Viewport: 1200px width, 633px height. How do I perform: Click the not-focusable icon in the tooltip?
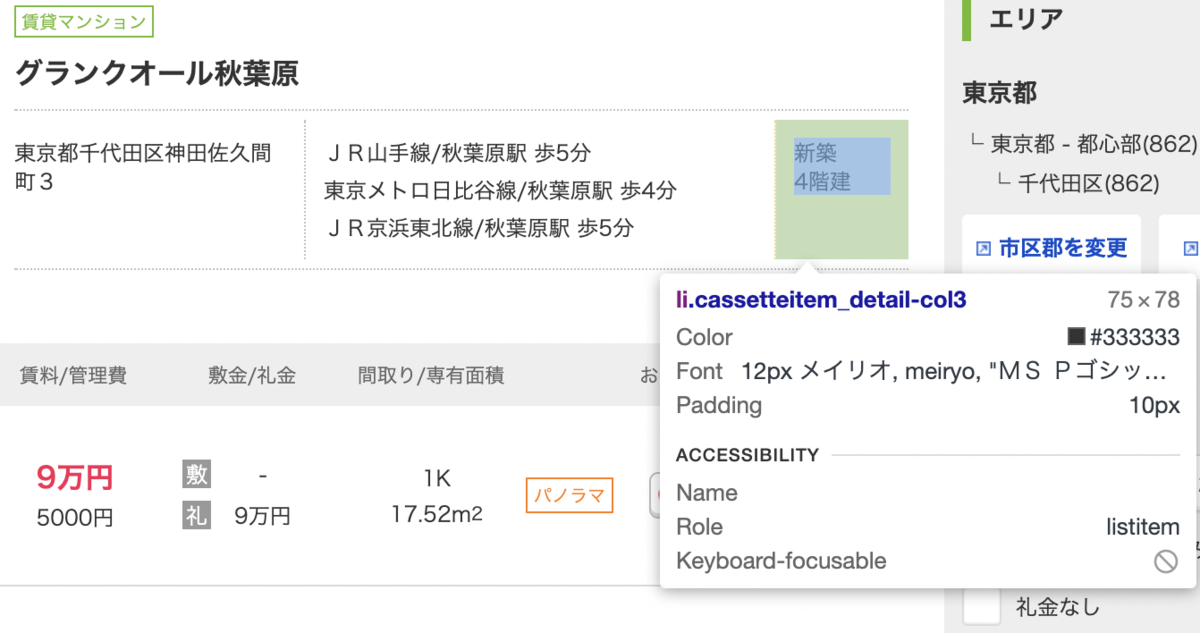[x=1165, y=562]
